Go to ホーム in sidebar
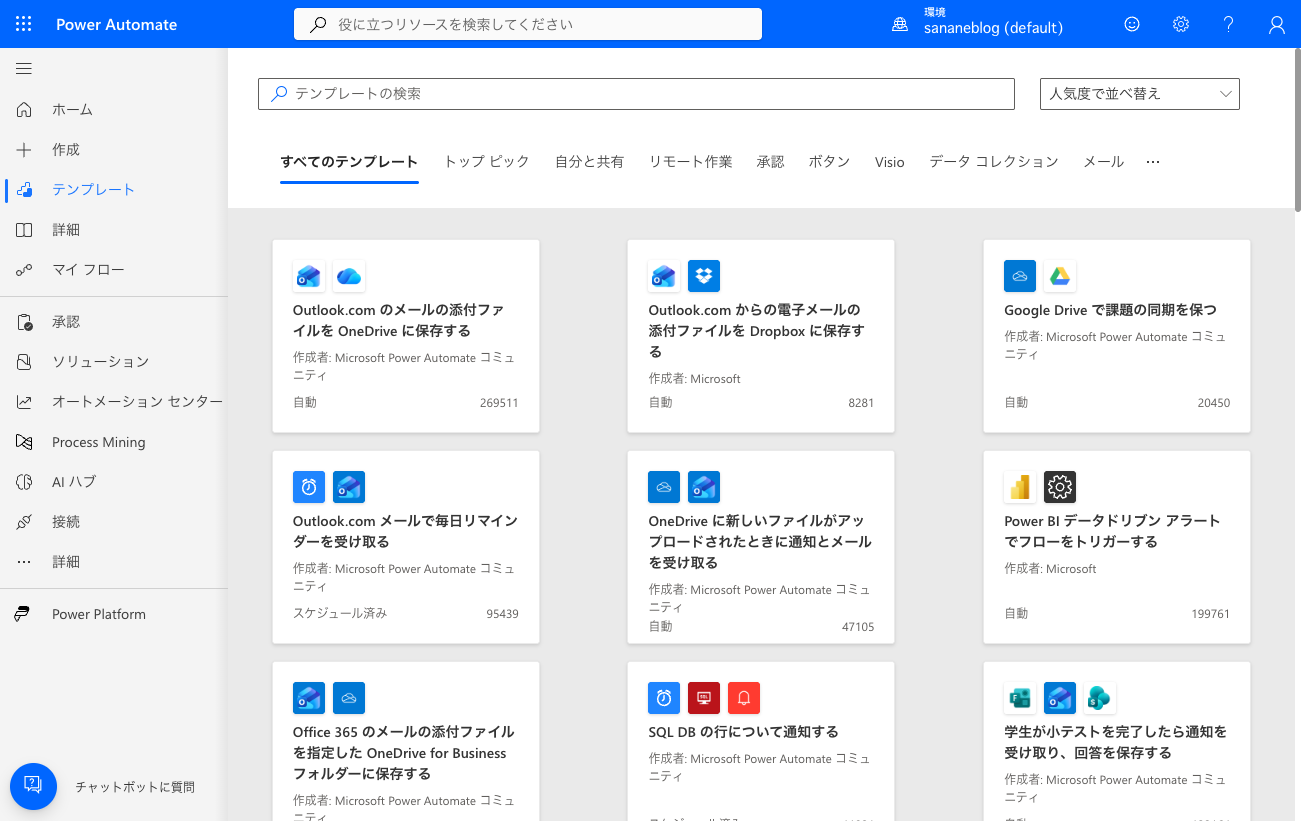The image size is (1301, 821). coord(72,109)
